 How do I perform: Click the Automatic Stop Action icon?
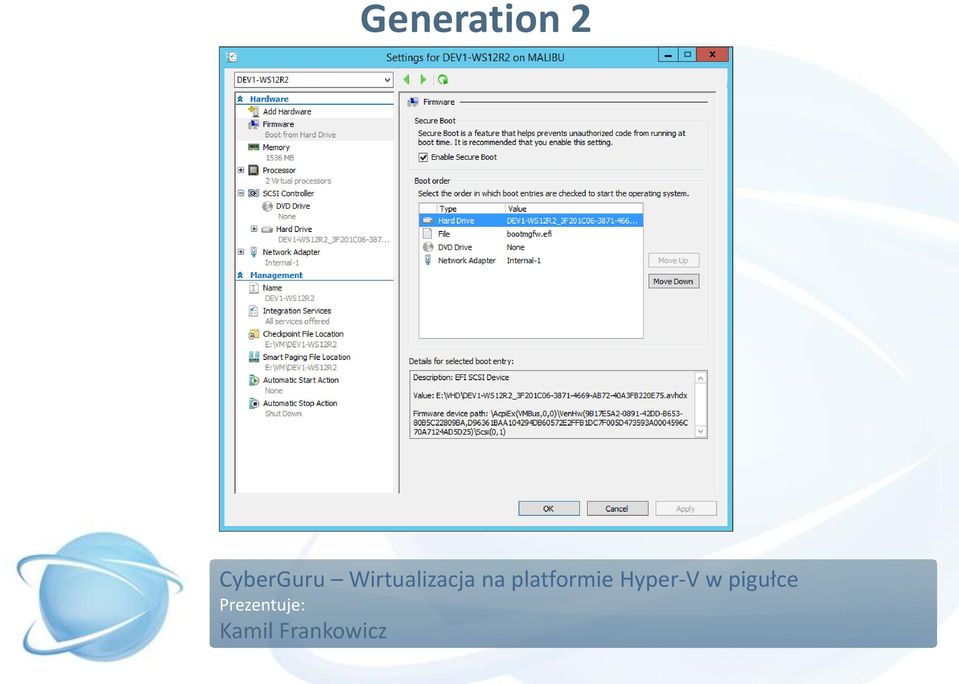tap(254, 403)
